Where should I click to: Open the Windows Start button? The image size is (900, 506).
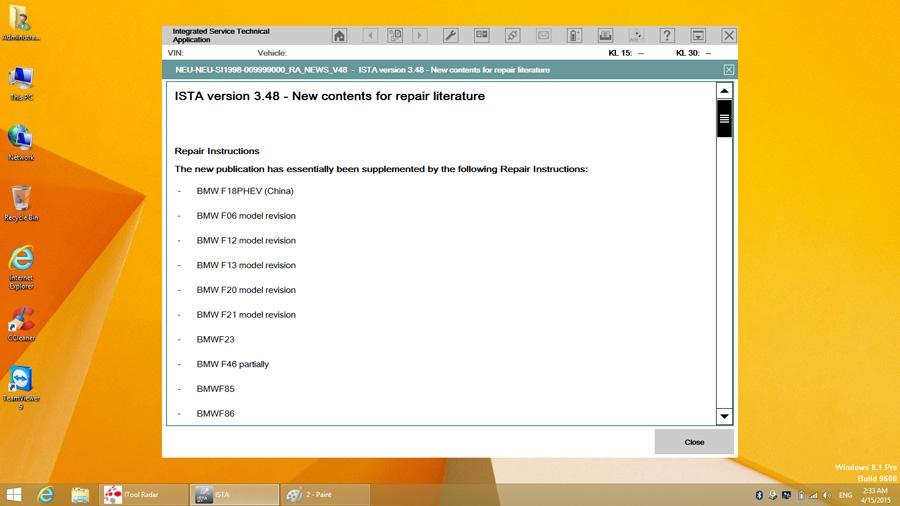[x=13, y=495]
